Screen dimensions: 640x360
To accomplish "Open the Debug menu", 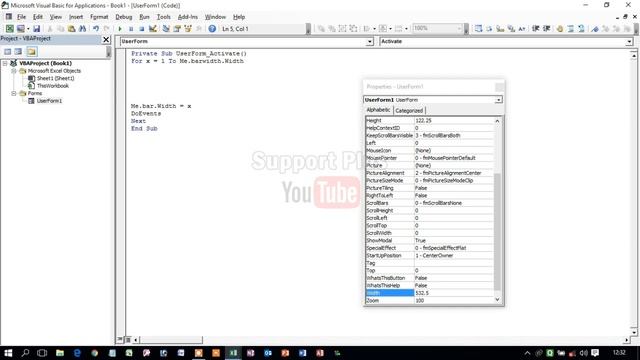I will click(x=124, y=17).
